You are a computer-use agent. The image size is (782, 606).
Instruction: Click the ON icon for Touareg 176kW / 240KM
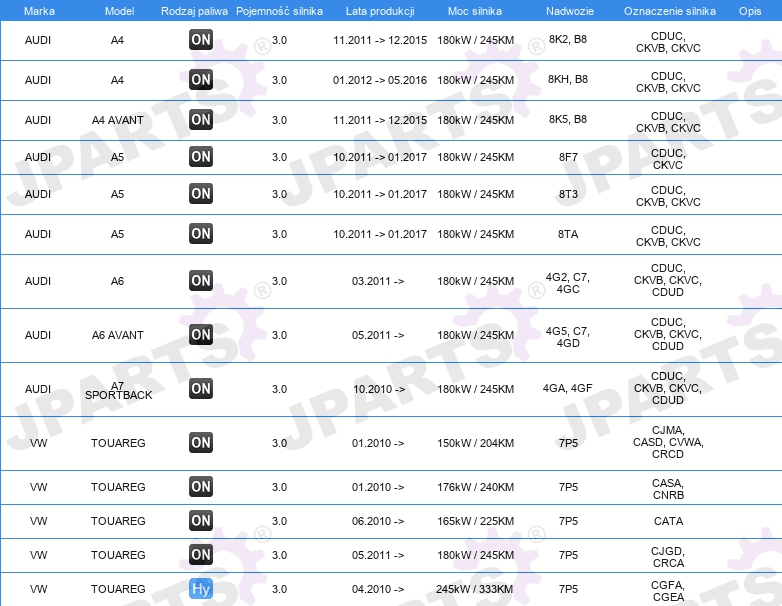coord(201,486)
